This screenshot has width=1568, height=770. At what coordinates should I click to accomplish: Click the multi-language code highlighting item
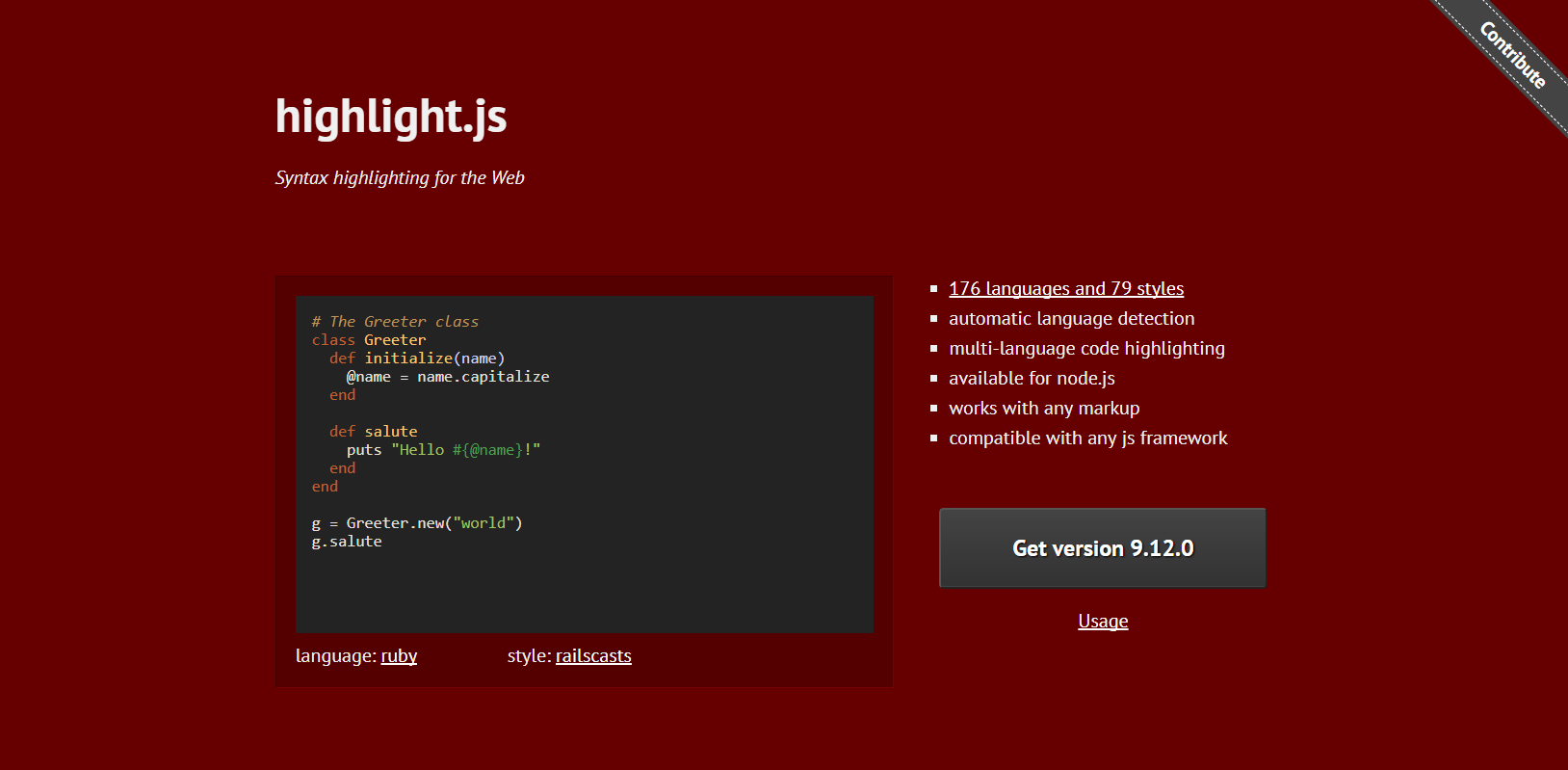pyautogui.click(x=1086, y=349)
